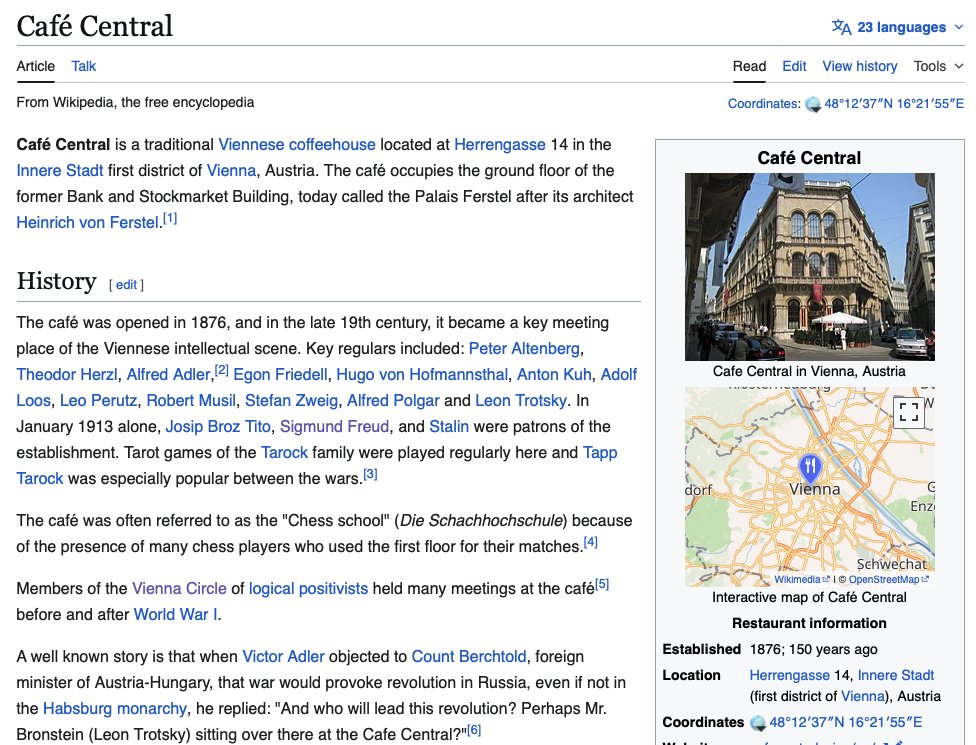Open the World War I link
Image resolution: width=976 pixels, height=745 pixels.
(176, 614)
